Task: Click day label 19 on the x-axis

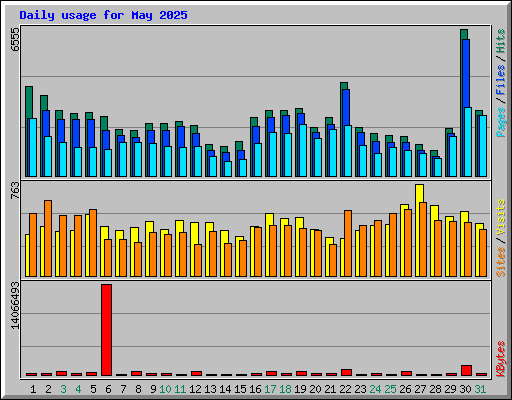Action: 300,389
